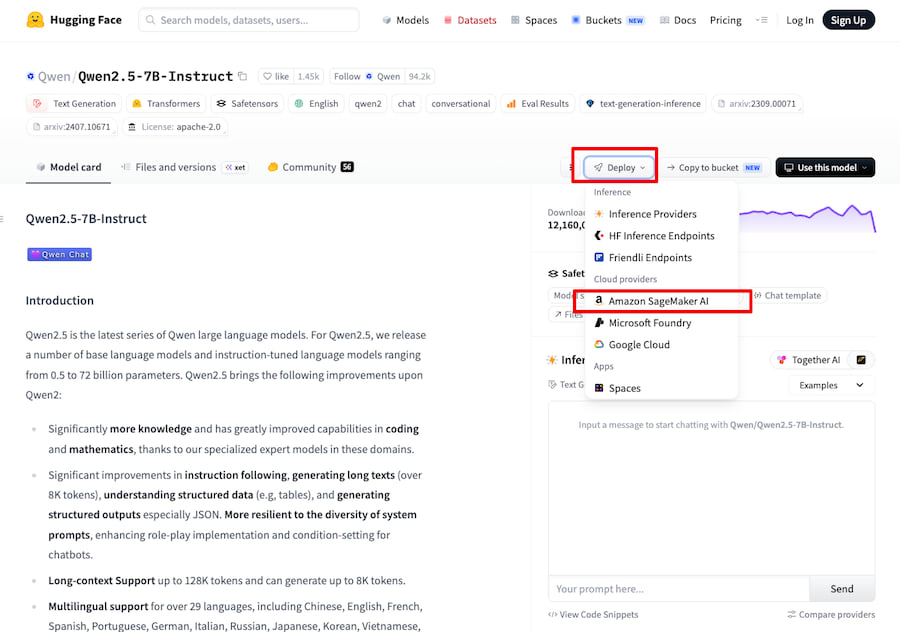Open Pricing page
The width and height of the screenshot is (900, 632).
(x=726, y=20)
